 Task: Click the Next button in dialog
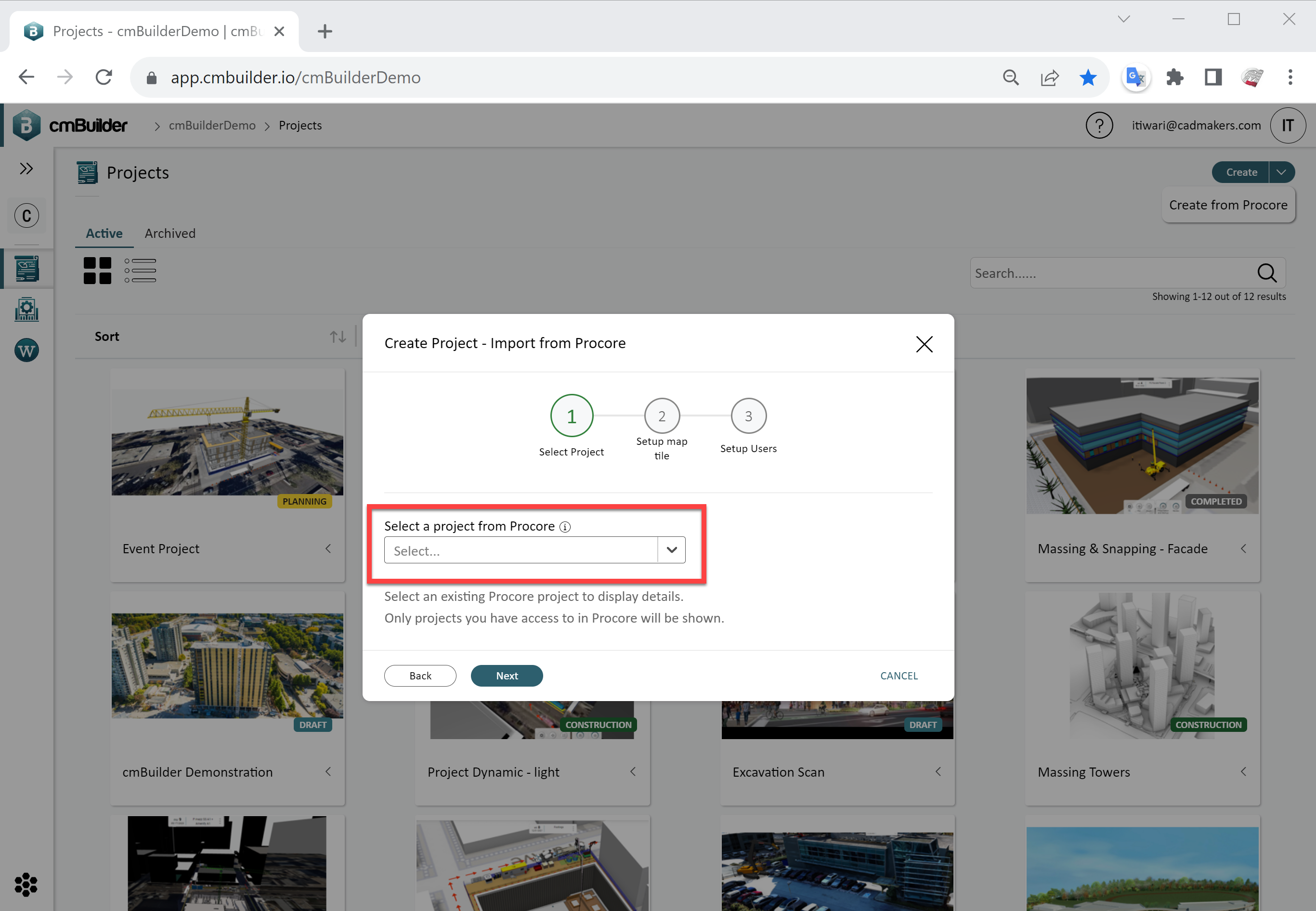click(x=506, y=675)
